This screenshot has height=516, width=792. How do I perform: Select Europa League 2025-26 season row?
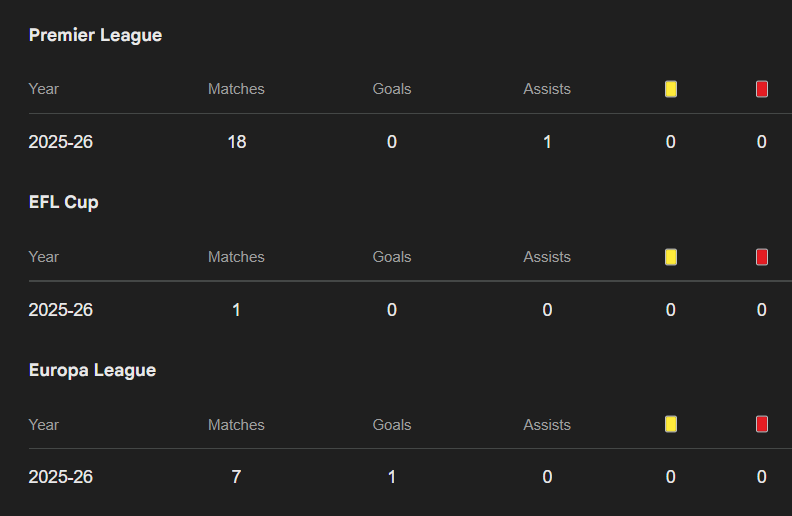pos(61,477)
